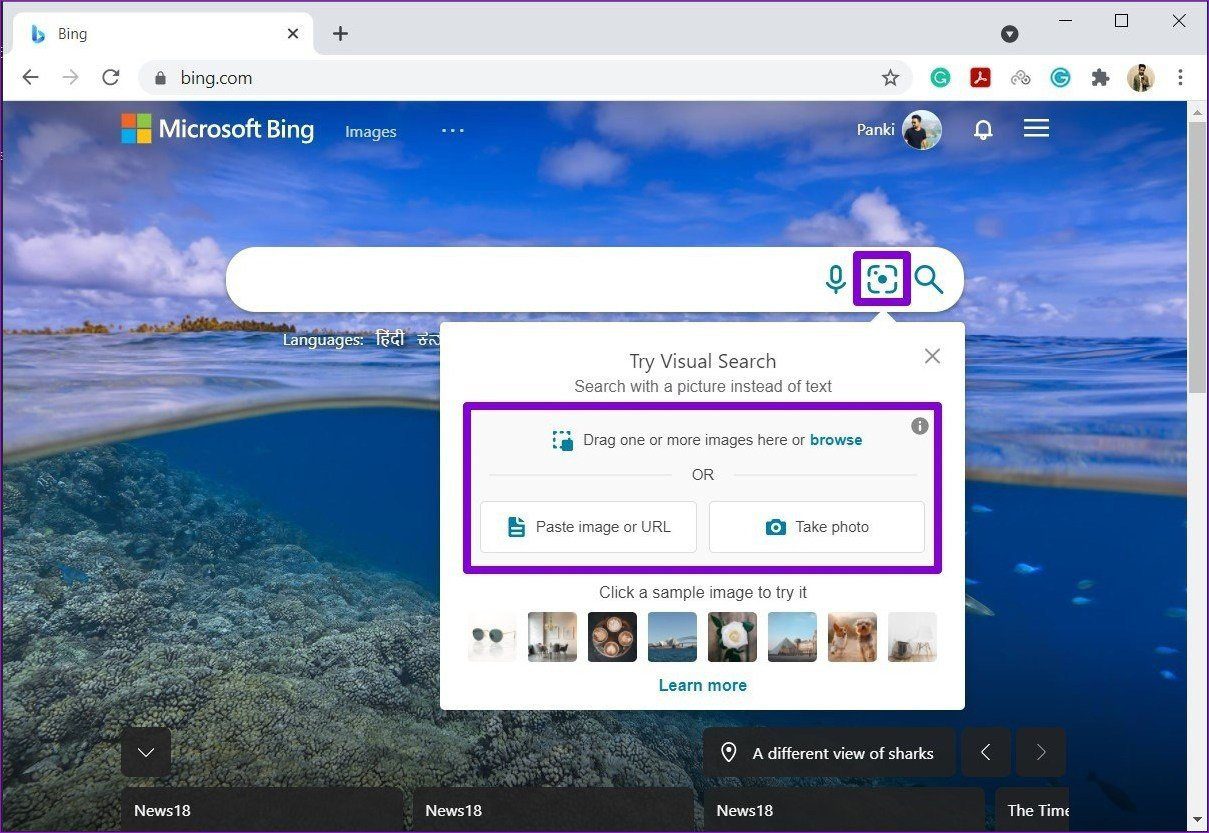The width and height of the screenshot is (1209, 833).
Task: Click the browse link
Action: coord(836,440)
